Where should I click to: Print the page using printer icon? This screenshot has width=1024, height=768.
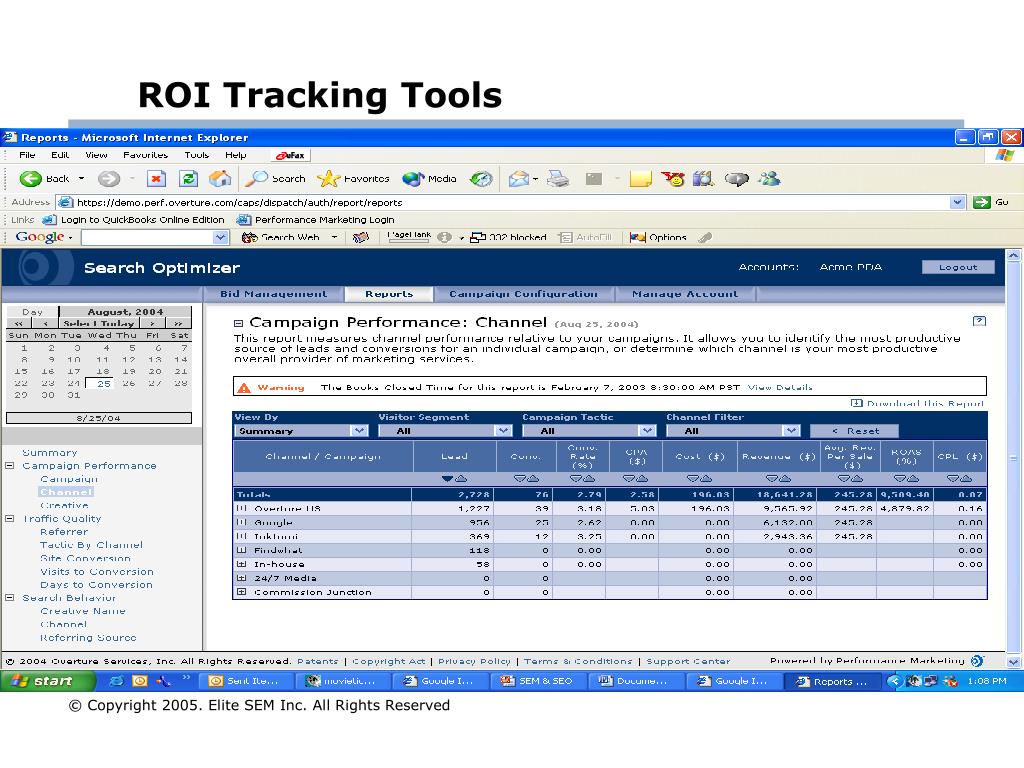tap(558, 178)
